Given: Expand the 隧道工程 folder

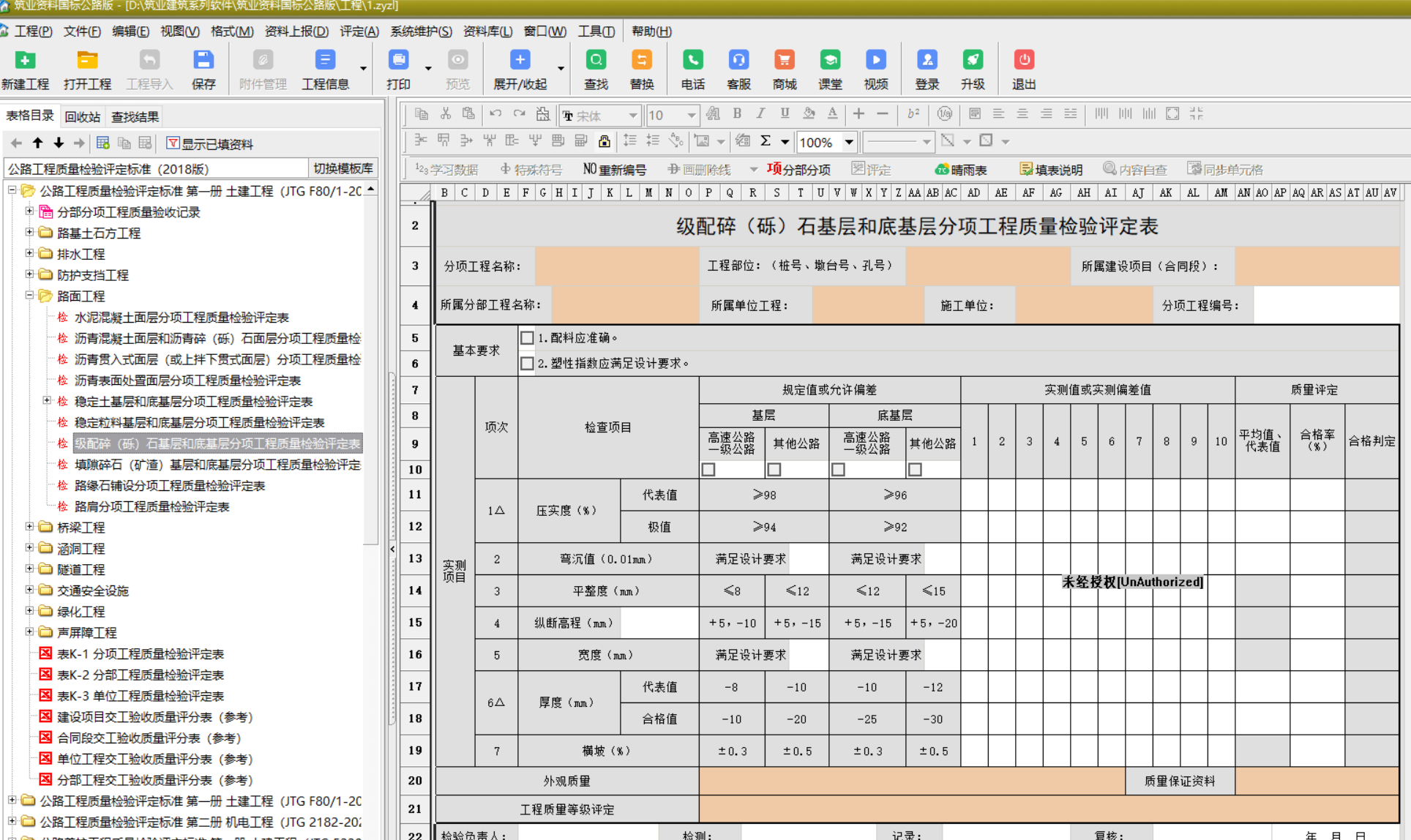Looking at the screenshot, I should 29,569.
